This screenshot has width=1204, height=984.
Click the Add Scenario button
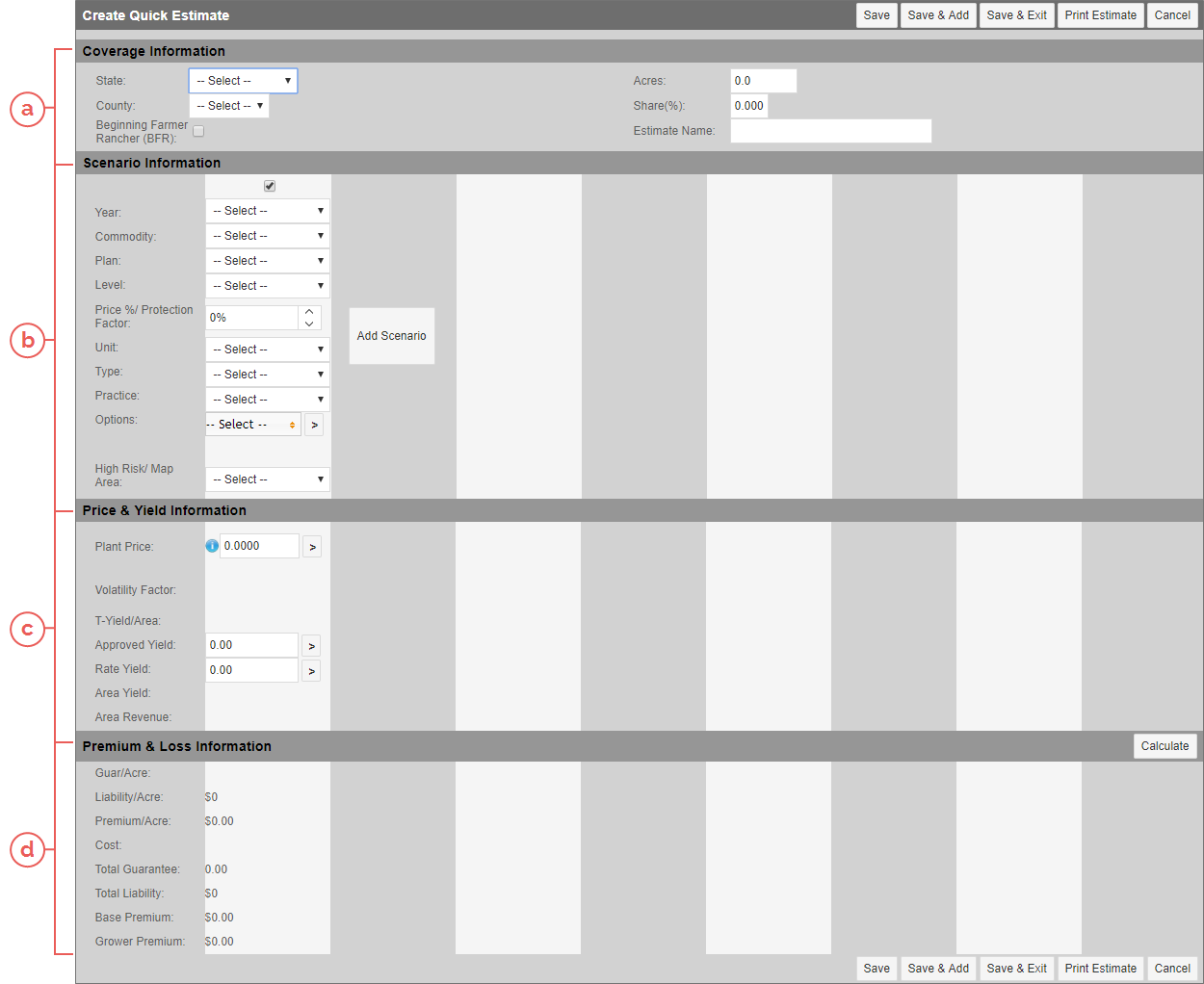coord(391,336)
